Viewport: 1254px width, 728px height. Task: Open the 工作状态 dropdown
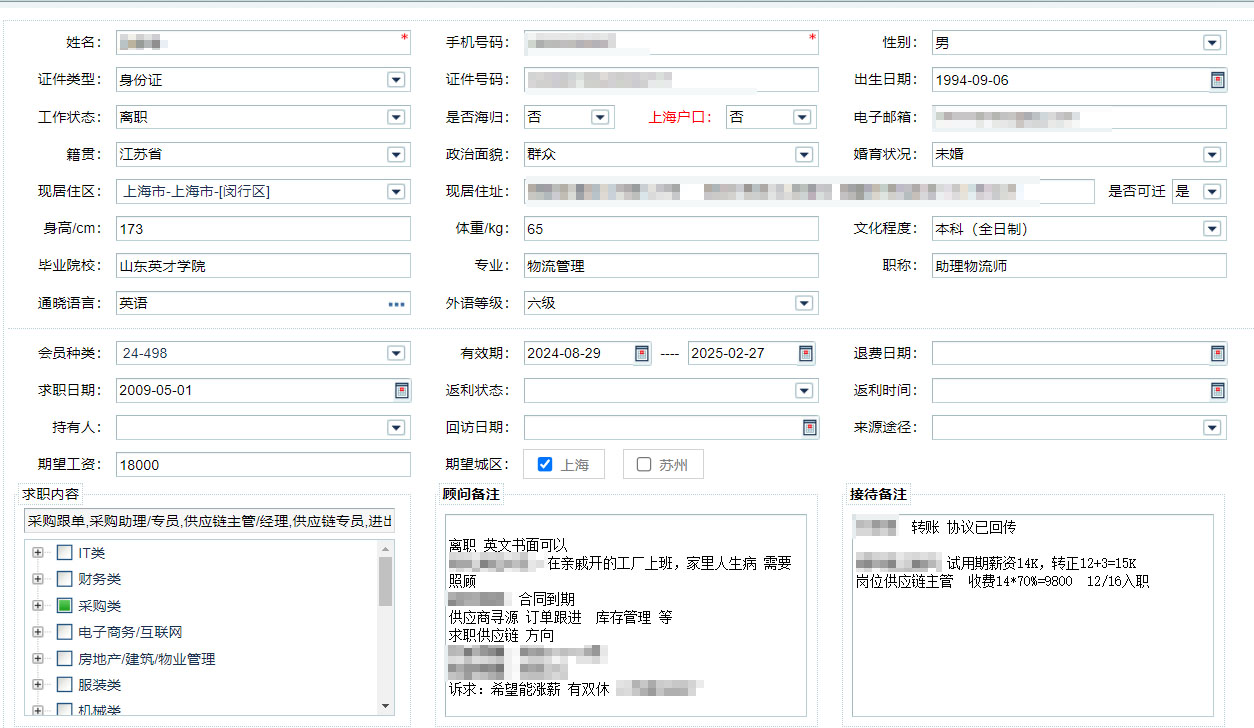click(396, 117)
